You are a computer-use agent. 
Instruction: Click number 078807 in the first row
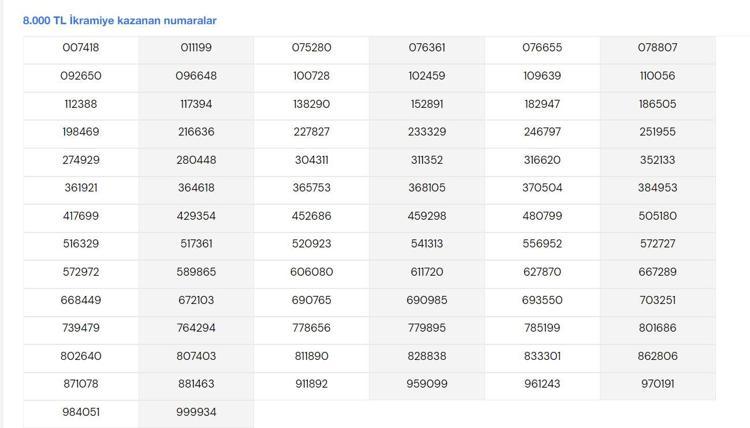click(658, 48)
